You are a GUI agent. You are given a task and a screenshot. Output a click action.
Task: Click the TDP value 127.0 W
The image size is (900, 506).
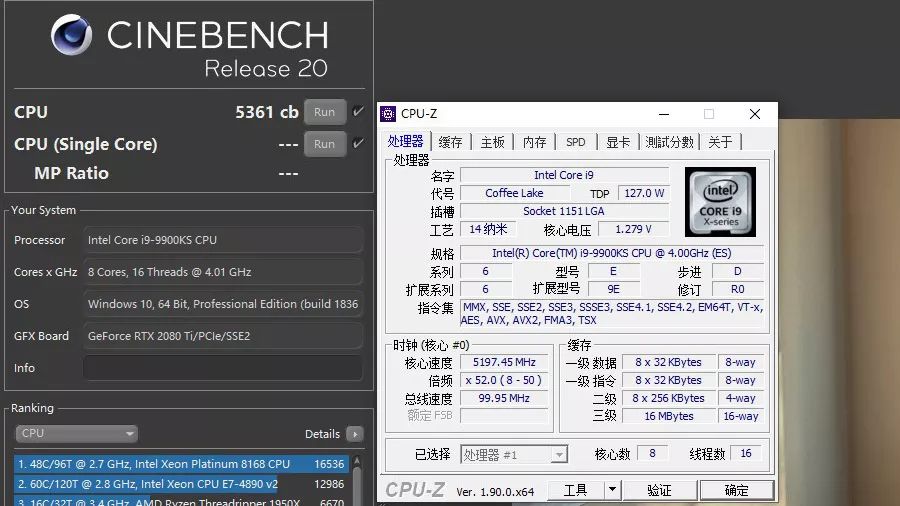click(x=644, y=193)
